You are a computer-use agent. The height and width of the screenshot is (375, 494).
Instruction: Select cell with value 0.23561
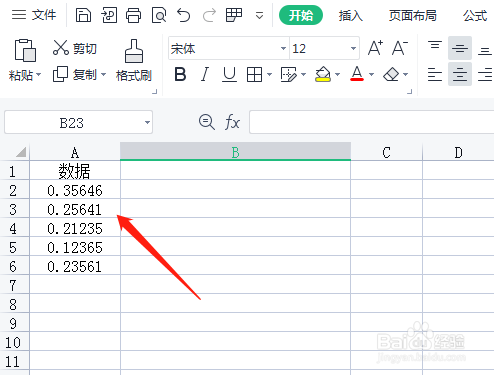pos(75,266)
